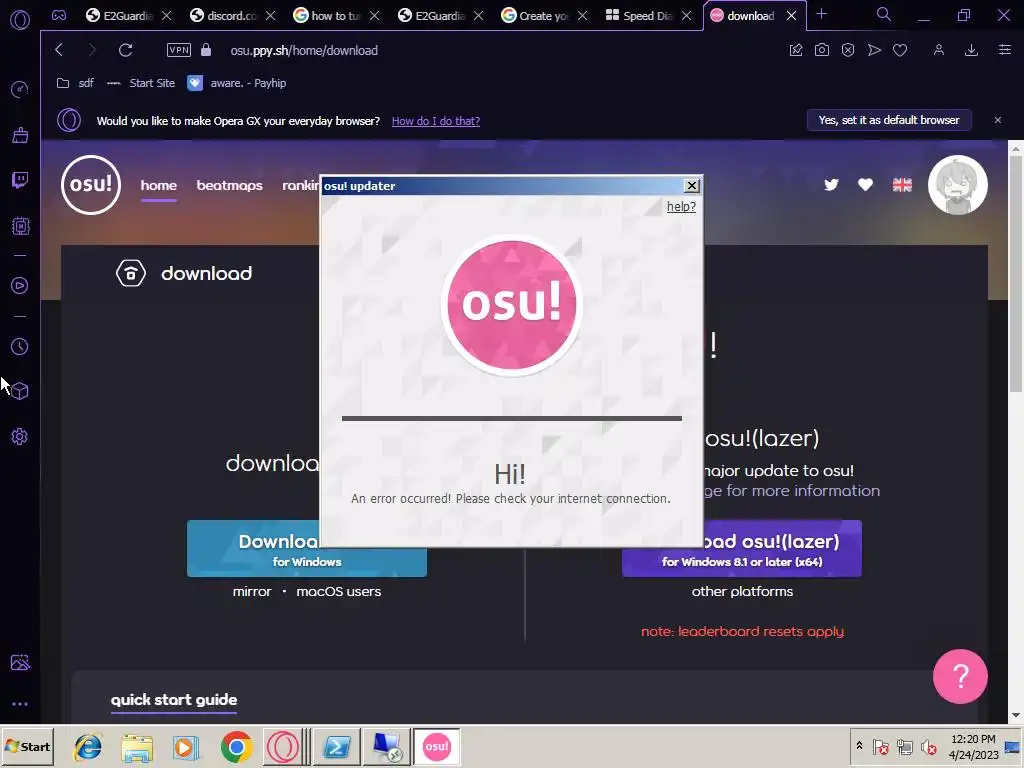Click 'How do I do that?' link
The width and height of the screenshot is (1024, 768).
[x=436, y=121]
